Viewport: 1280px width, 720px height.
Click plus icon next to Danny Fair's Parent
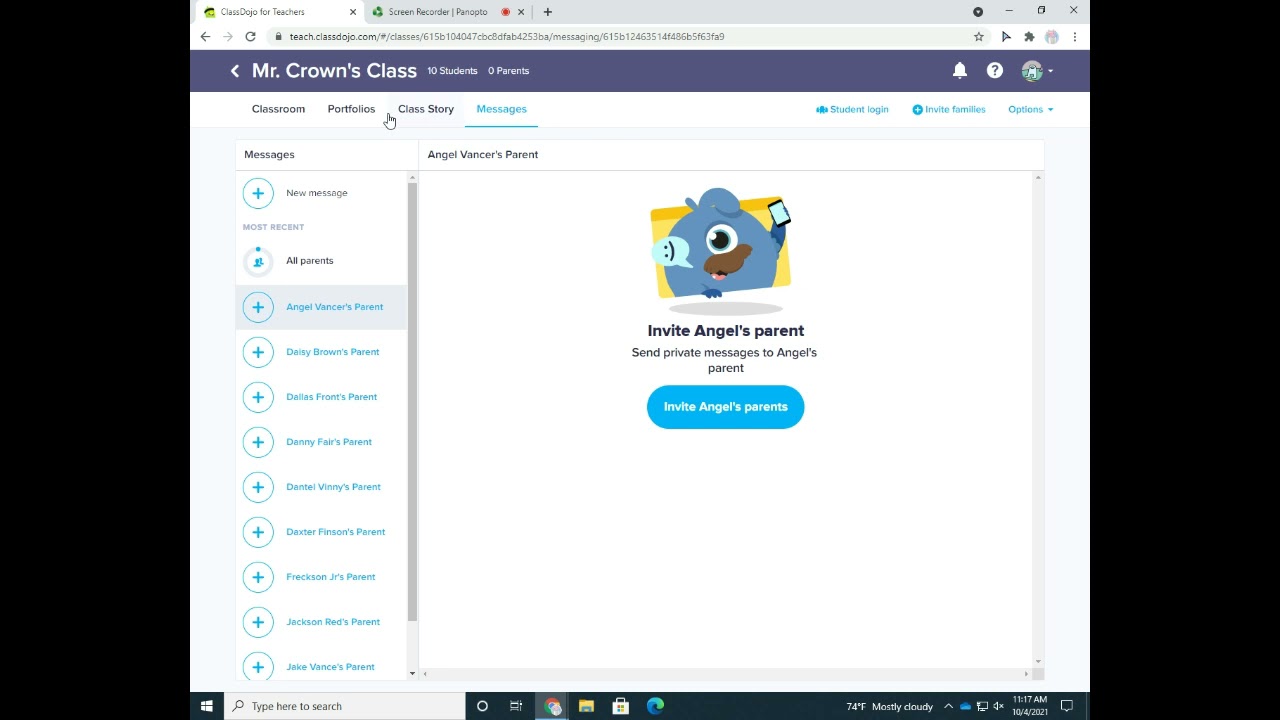pyautogui.click(x=258, y=442)
